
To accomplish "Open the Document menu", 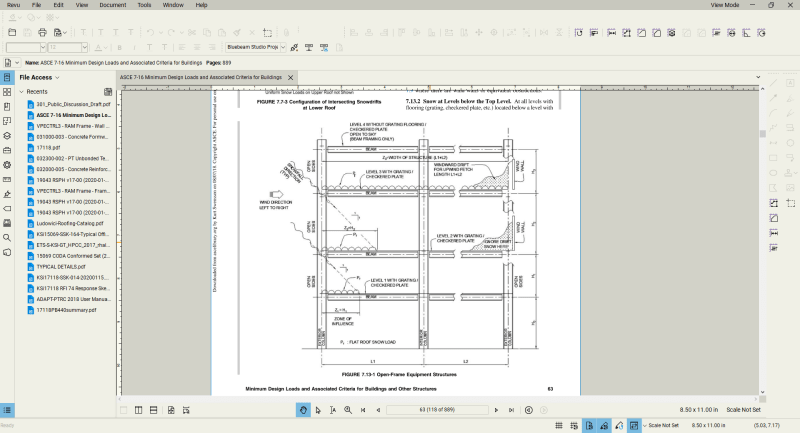I will 113,5.
